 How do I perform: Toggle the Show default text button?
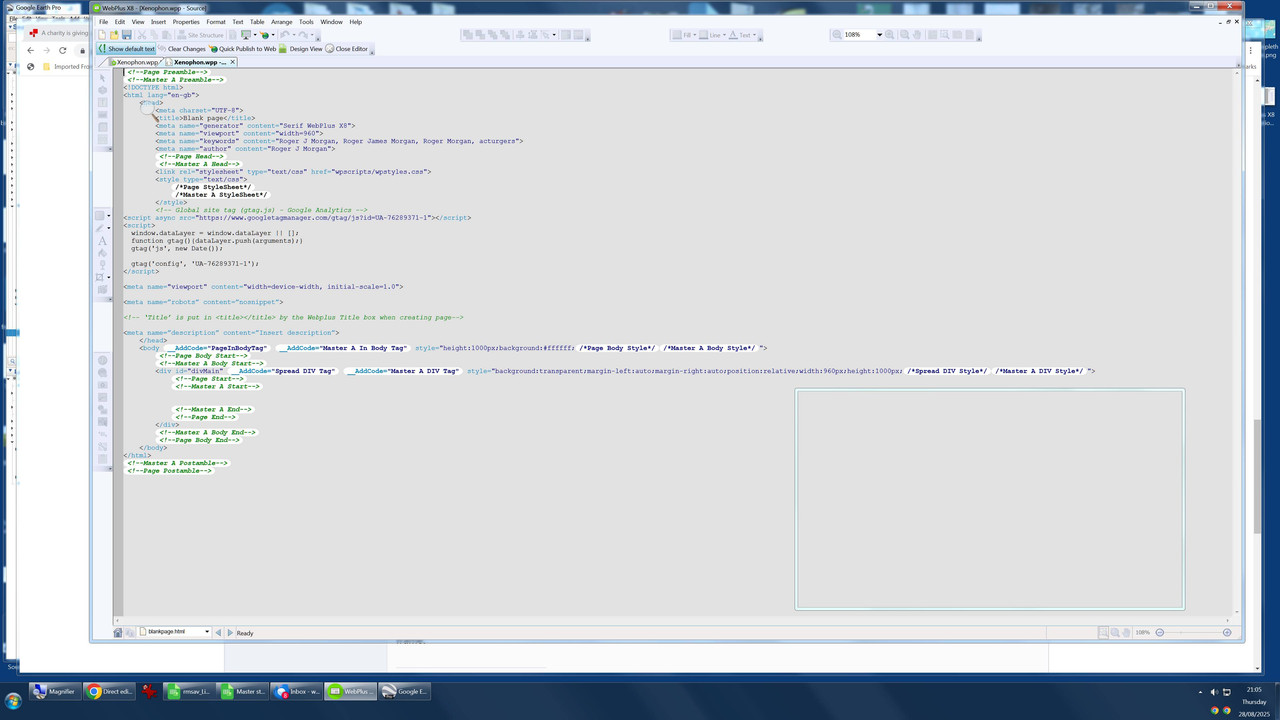(x=126, y=48)
